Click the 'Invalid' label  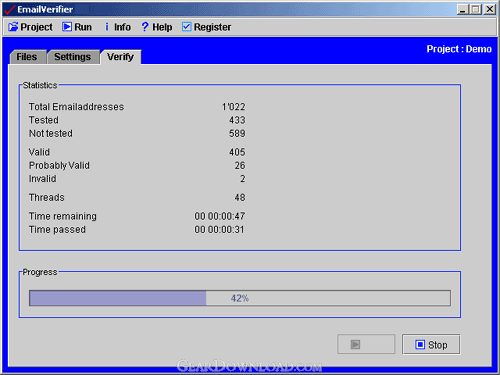42,179
